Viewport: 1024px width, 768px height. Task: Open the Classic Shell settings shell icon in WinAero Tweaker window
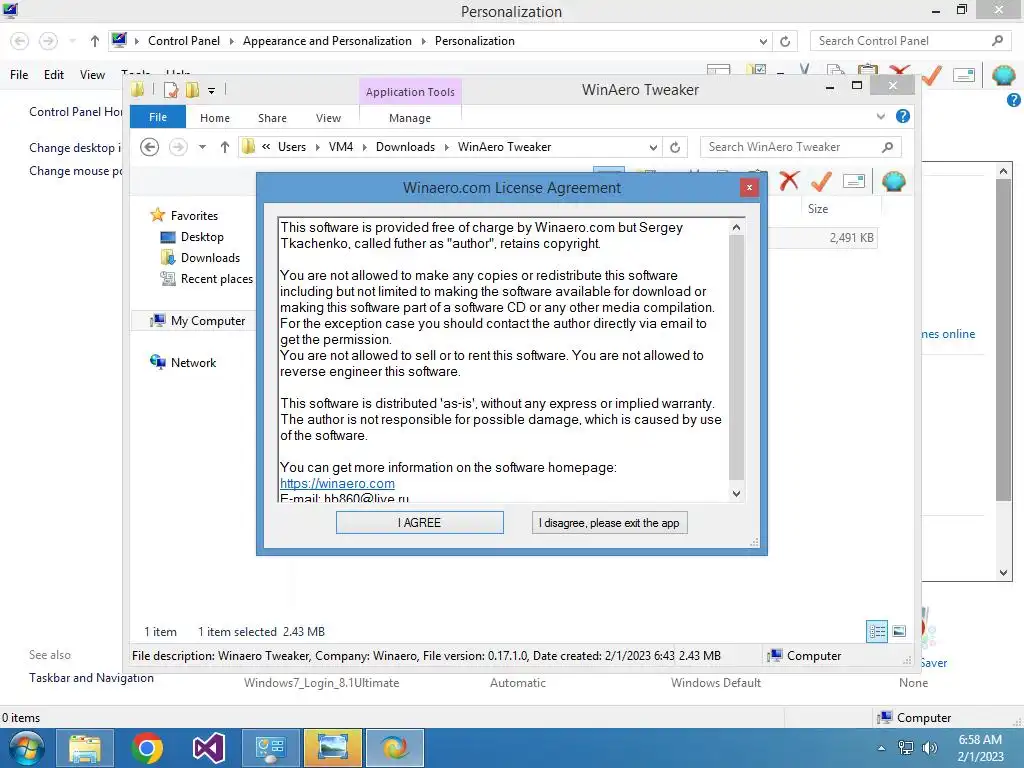click(x=893, y=181)
